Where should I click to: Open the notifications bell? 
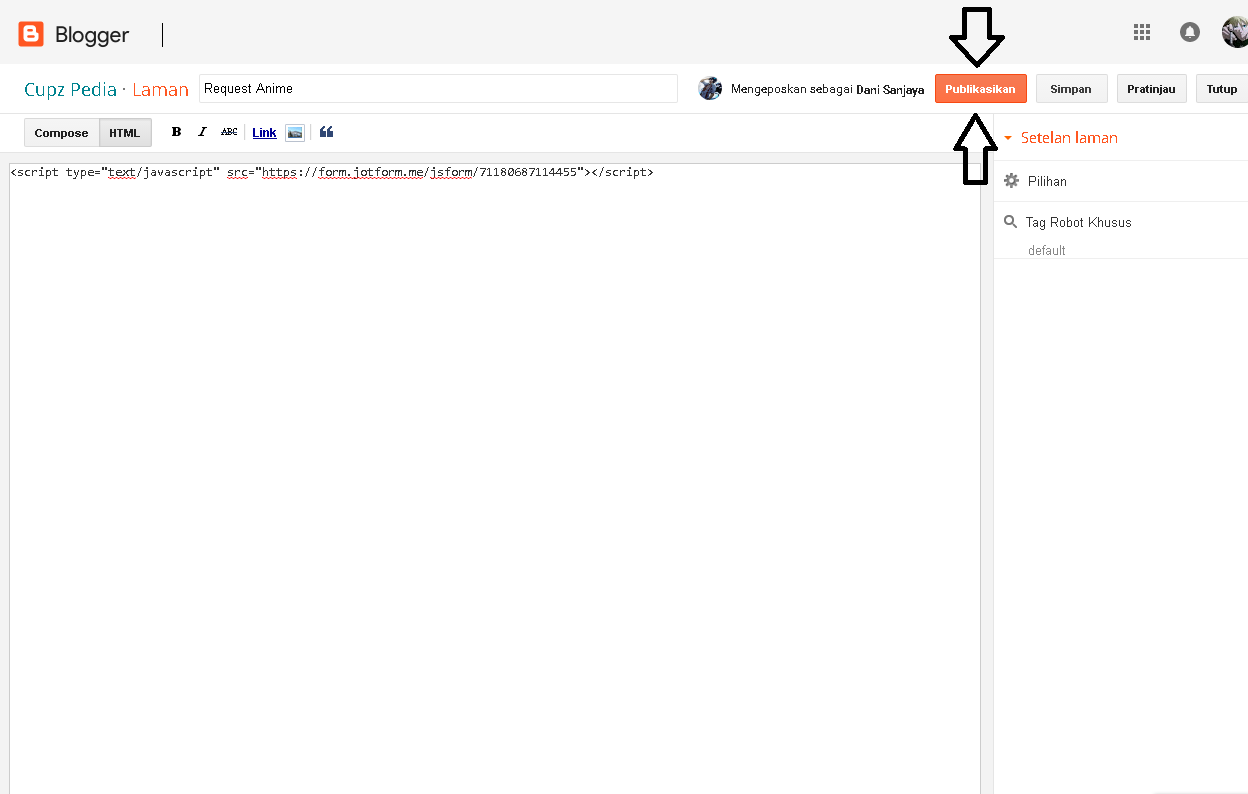(1190, 32)
